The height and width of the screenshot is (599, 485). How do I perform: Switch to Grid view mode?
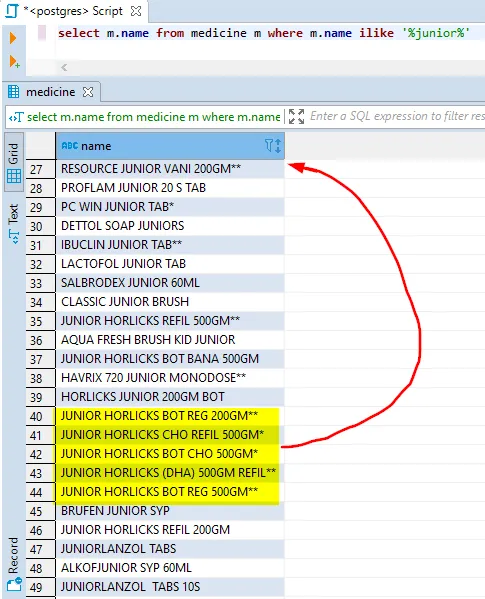14,162
